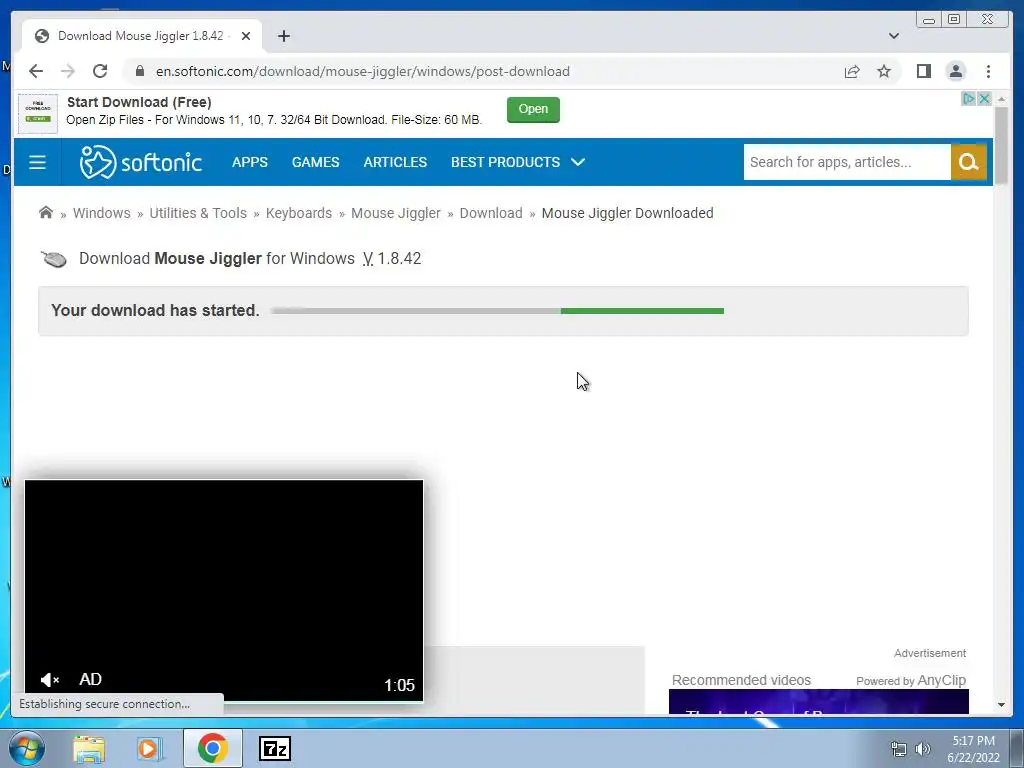This screenshot has width=1024, height=768.
Task: Click the Mouse Jiggler mouse icon
Action: click(x=54, y=259)
